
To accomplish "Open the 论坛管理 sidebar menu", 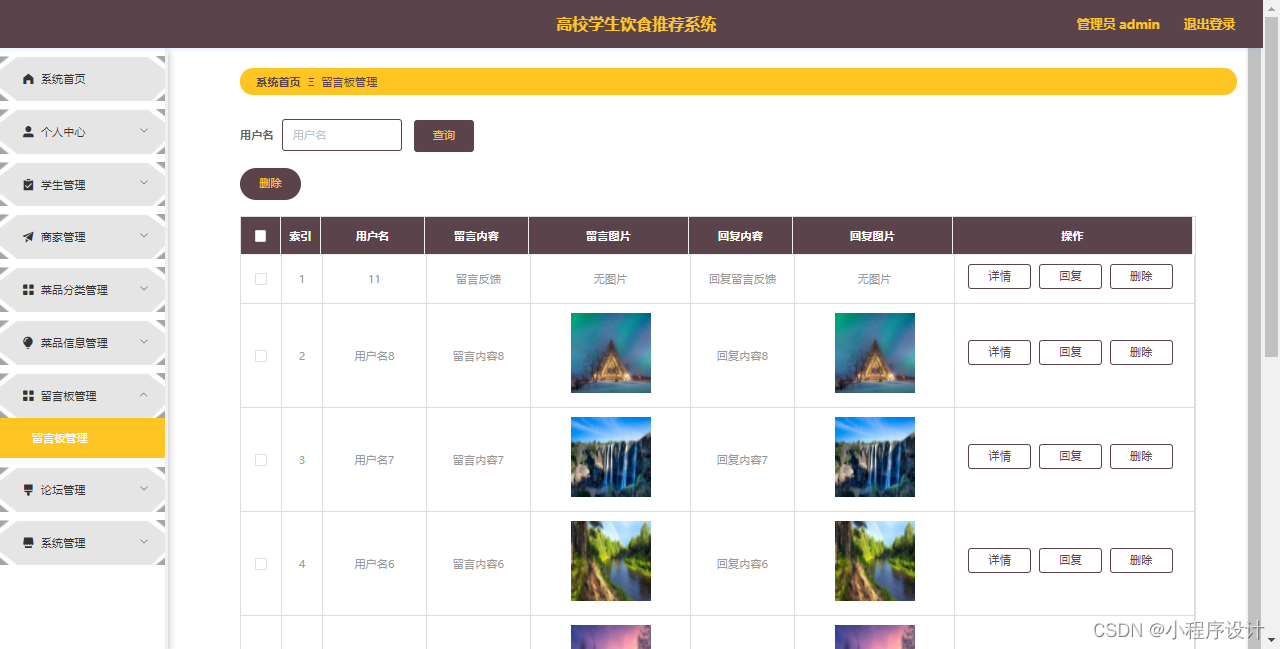I will 82,490.
